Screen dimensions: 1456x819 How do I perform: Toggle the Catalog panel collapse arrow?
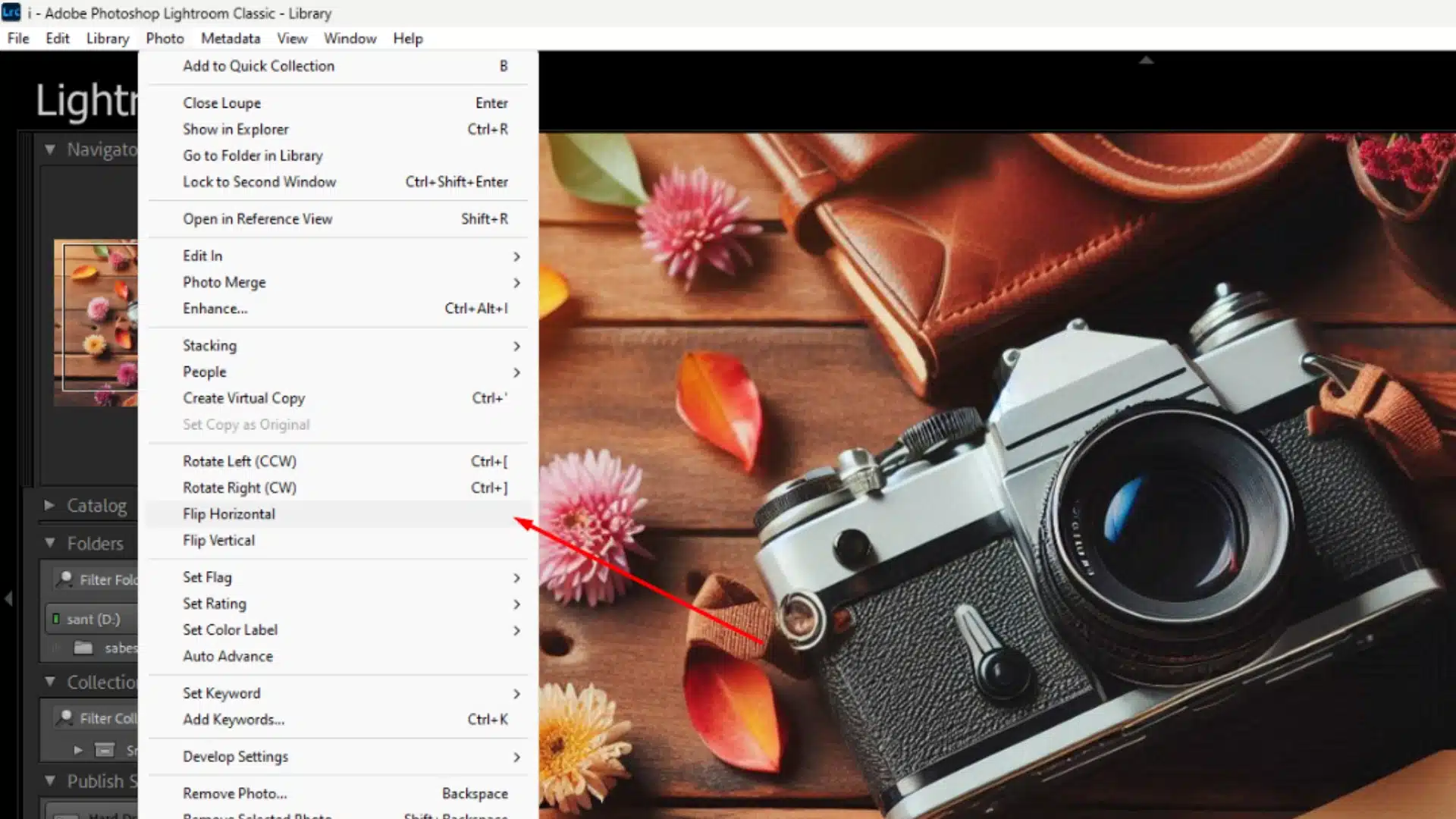(48, 505)
